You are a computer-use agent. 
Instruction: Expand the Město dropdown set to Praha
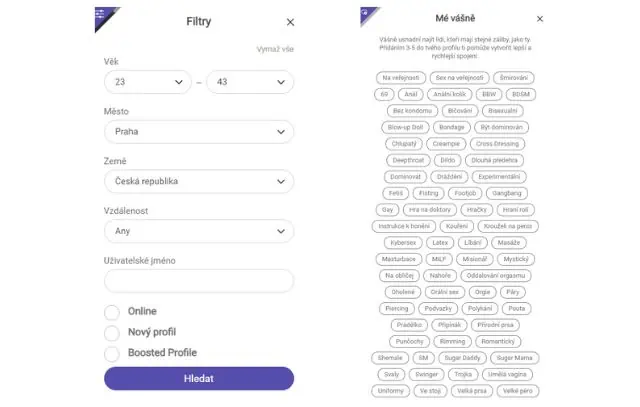point(199,132)
